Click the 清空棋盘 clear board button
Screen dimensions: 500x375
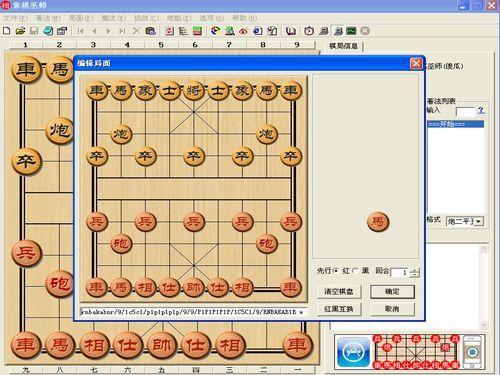point(339,292)
